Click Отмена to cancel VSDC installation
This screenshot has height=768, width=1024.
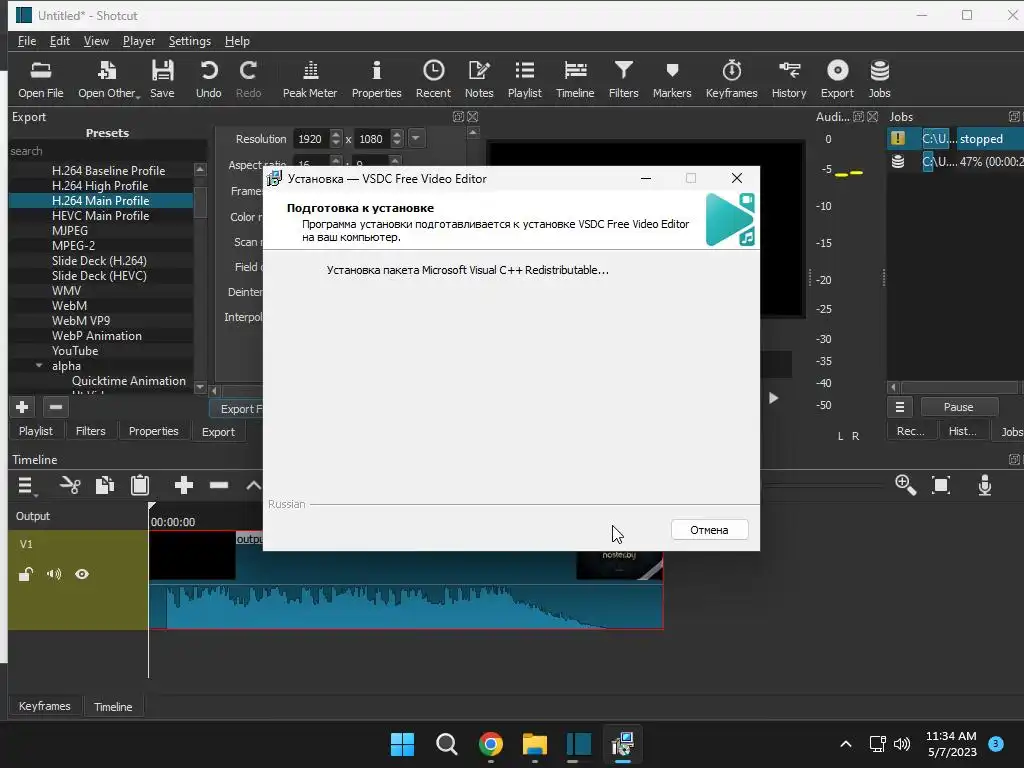pyautogui.click(x=709, y=530)
